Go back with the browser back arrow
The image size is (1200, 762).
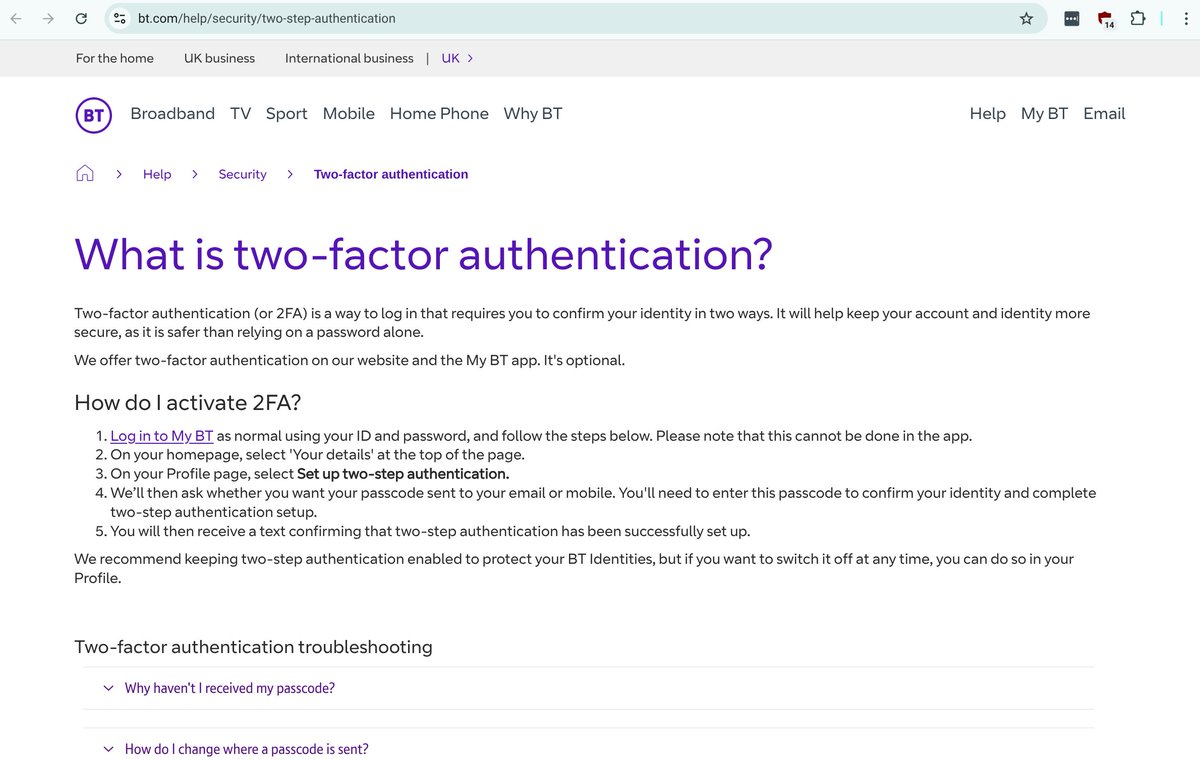tap(16, 18)
